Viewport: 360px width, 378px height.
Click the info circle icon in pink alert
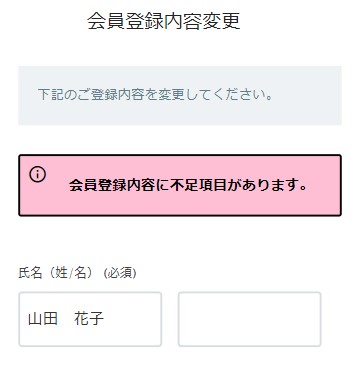coord(37,174)
